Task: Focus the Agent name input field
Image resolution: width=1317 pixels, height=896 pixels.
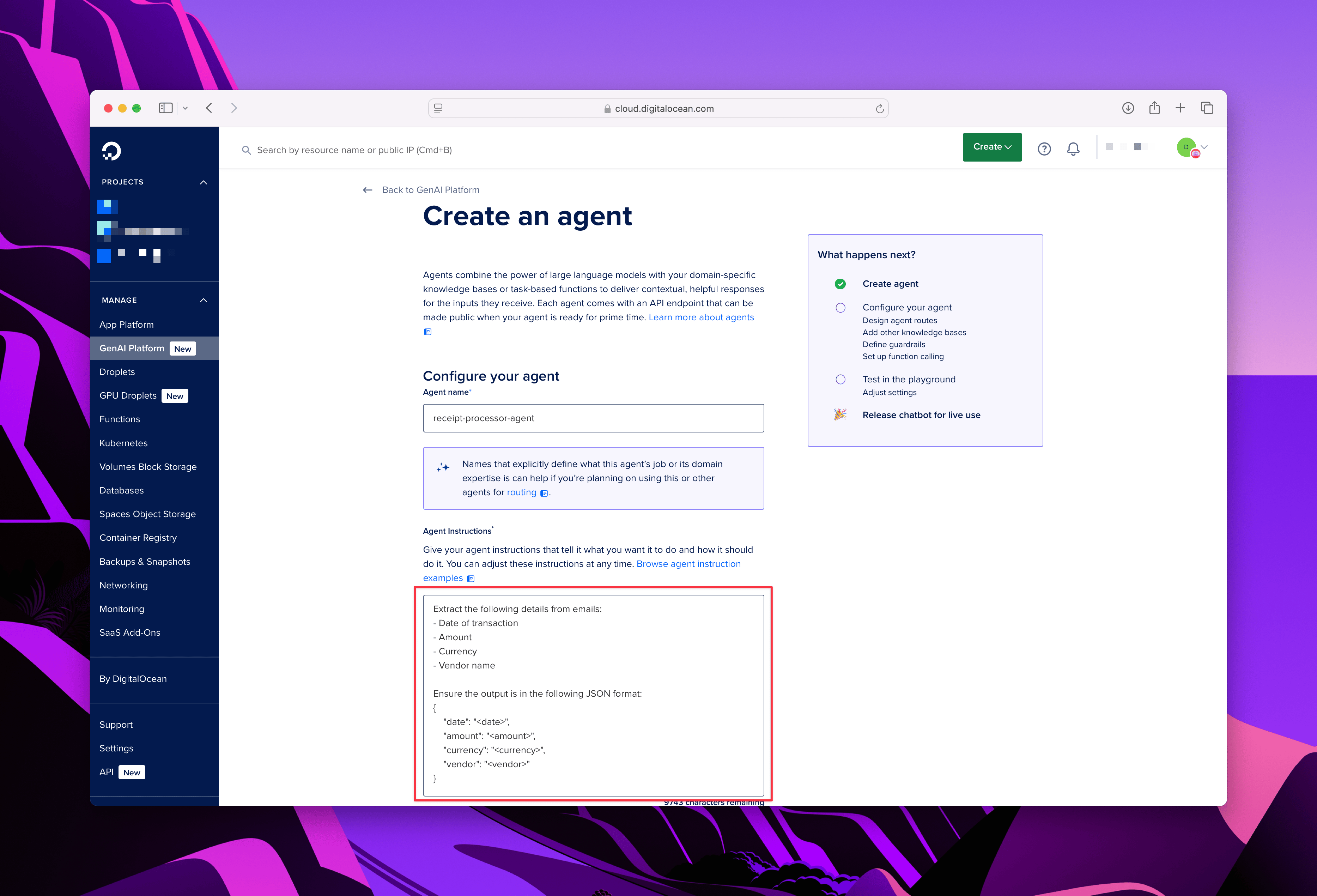Action: tap(593, 418)
